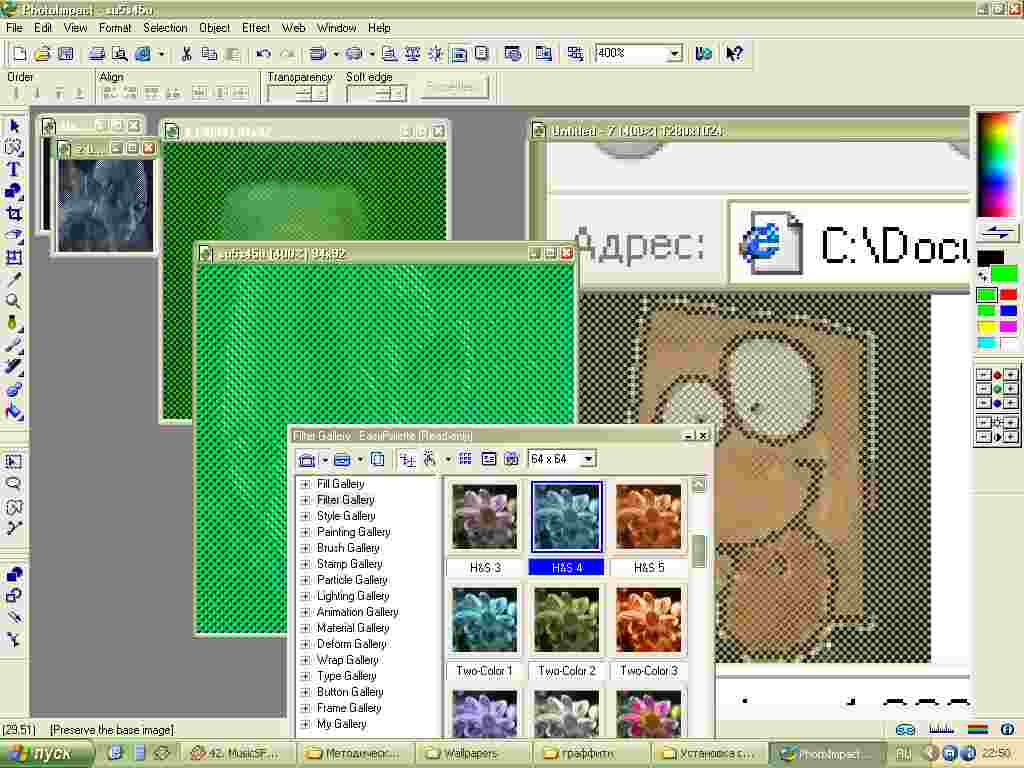1024x768 pixels.
Task: Select the H&S 5 filter thumbnail
Action: tap(648, 517)
